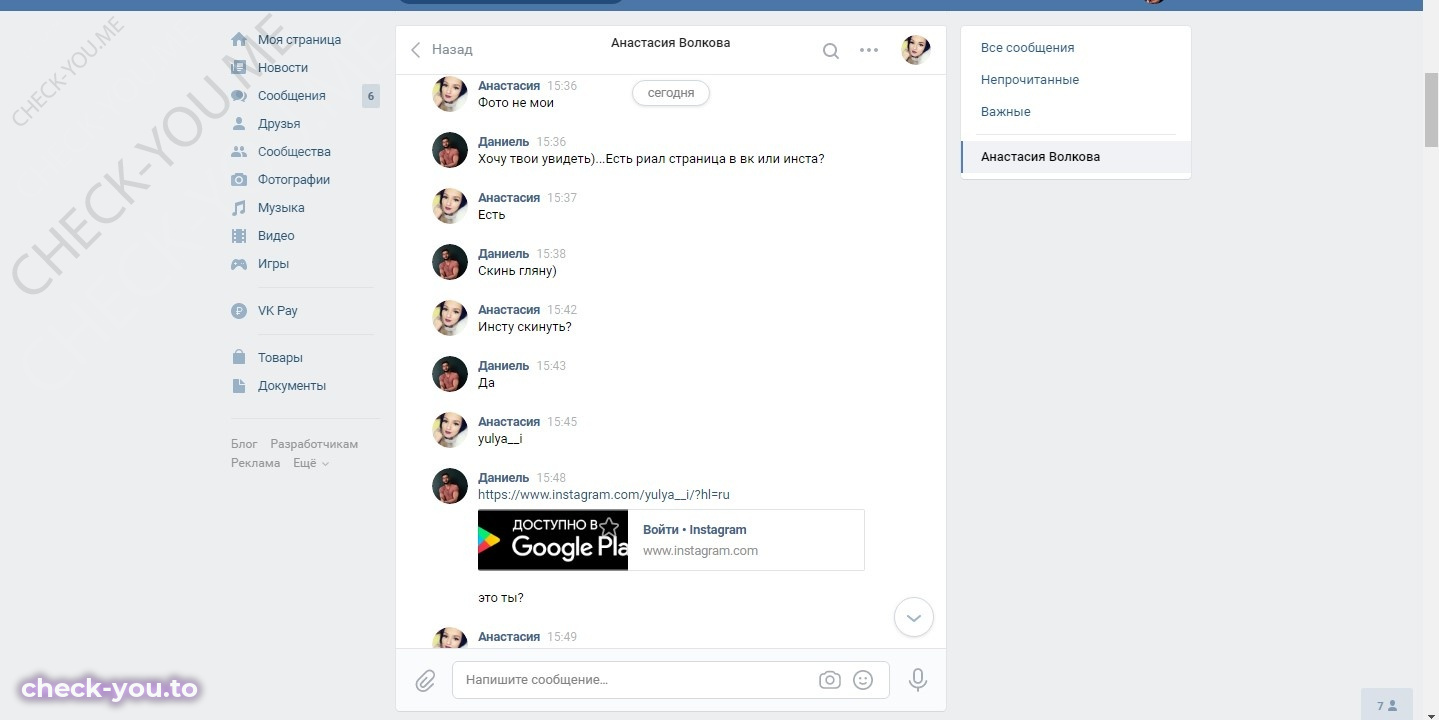The width and height of the screenshot is (1439, 720).
Task: Select Непрочитанные filter
Action: coord(1030,80)
